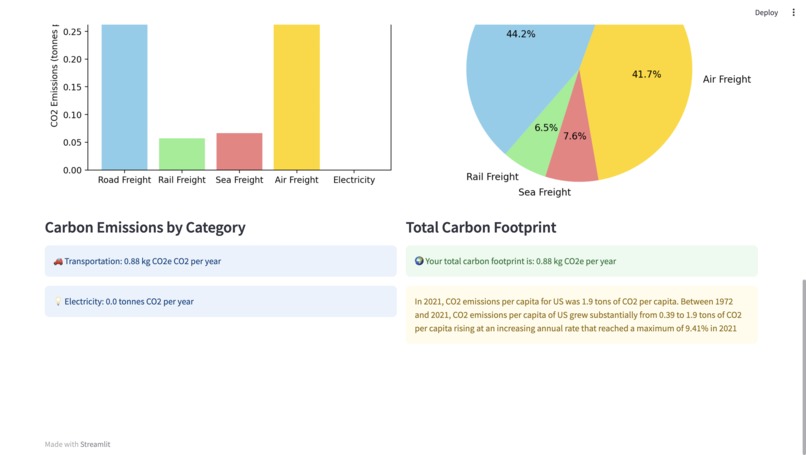Click the red Sea Freight bar
This screenshot has height=455, width=806.
coord(239,151)
